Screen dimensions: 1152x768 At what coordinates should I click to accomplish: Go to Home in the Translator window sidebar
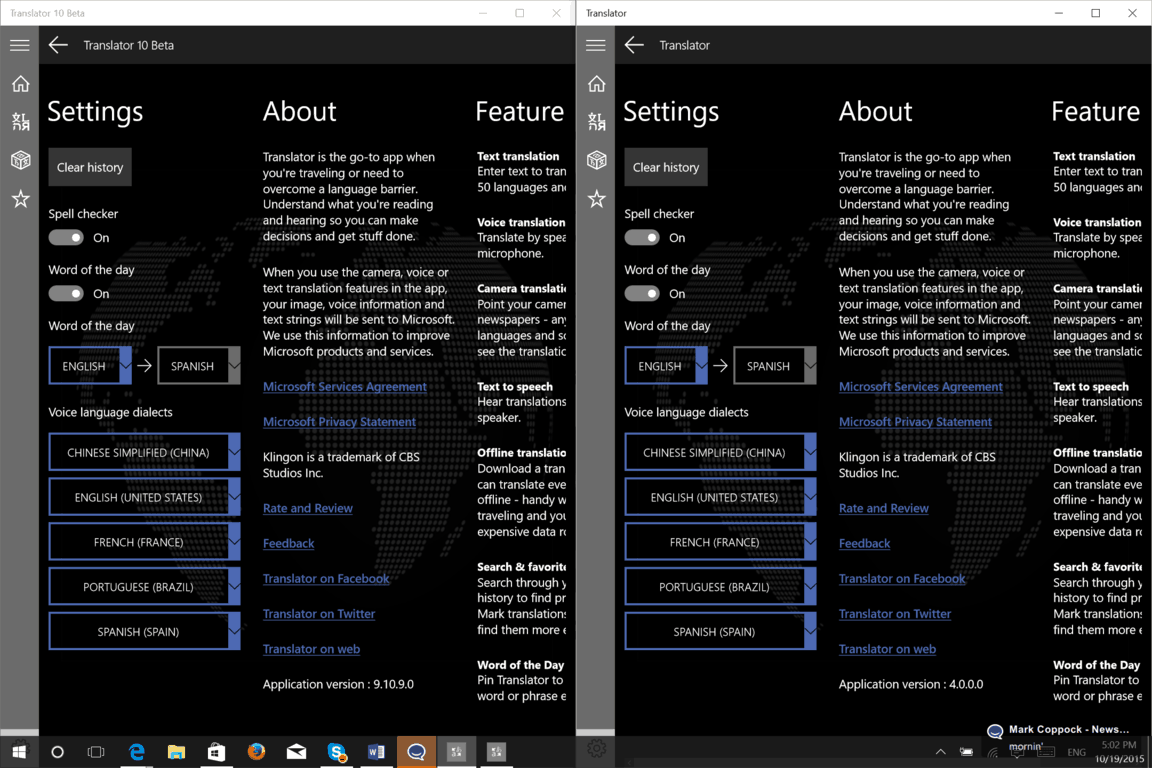pyautogui.click(x=597, y=84)
